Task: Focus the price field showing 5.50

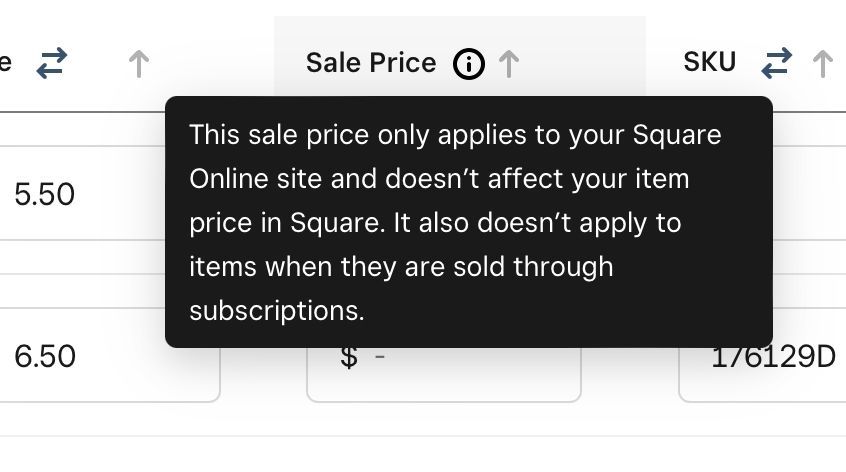Action: pyautogui.click(x=80, y=194)
